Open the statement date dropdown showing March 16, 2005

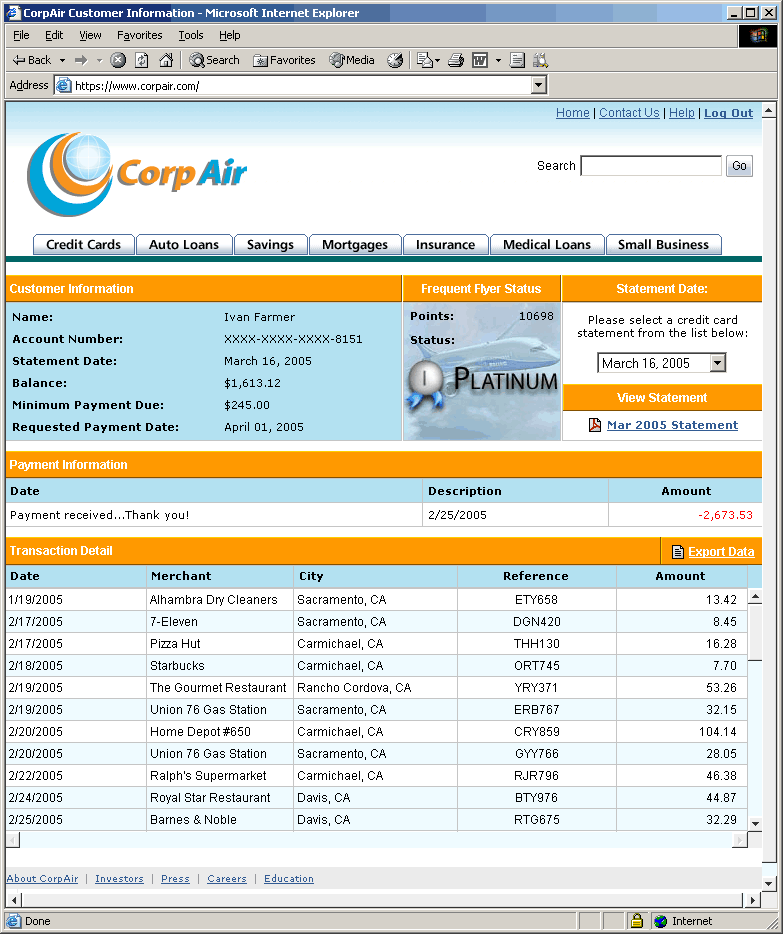661,363
